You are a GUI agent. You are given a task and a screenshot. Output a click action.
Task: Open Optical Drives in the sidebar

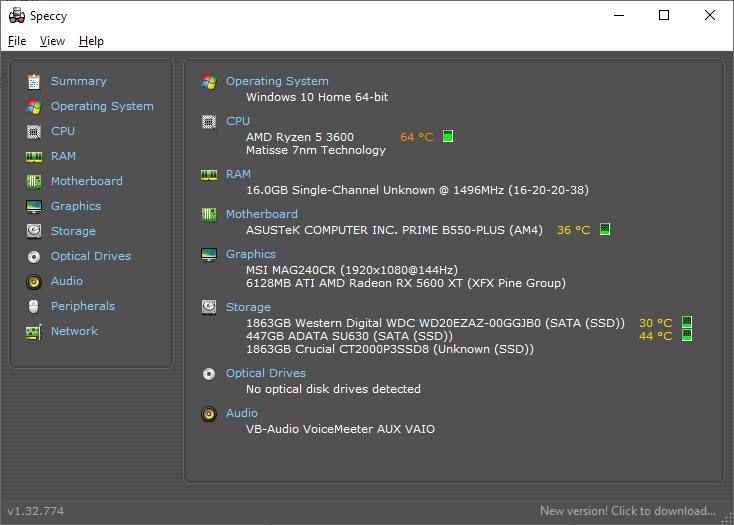click(91, 256)
